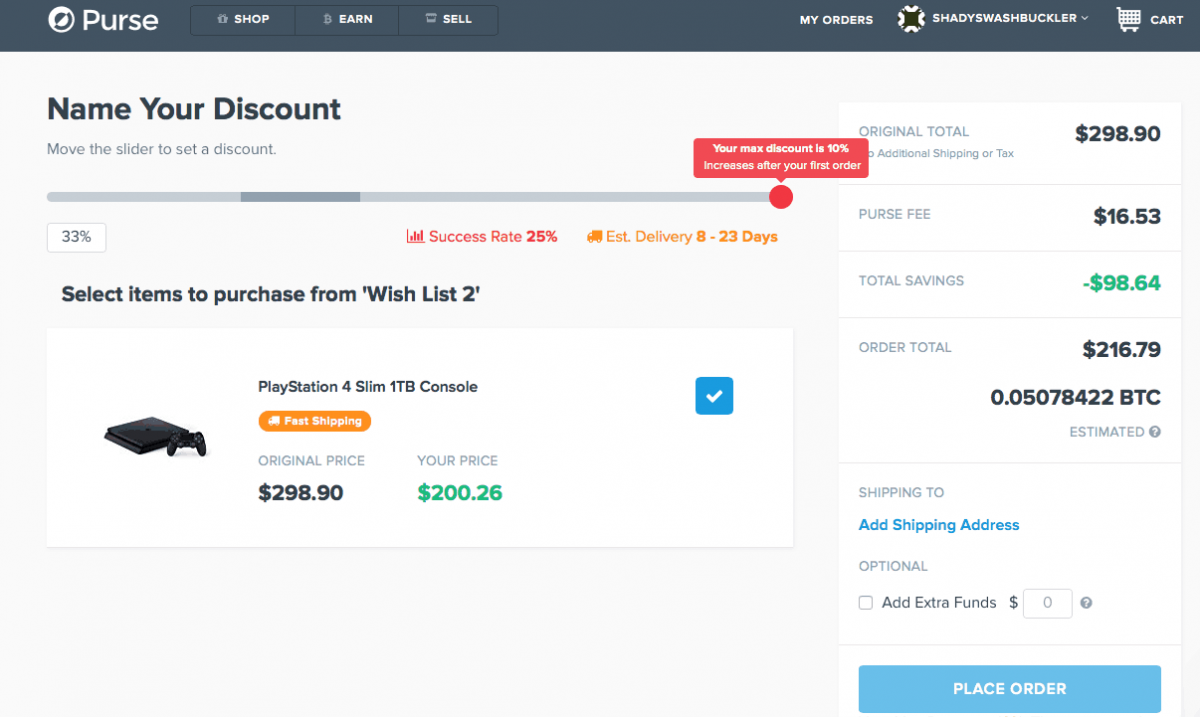Click the PLACE ORDER button
This screenshot has width=1200, height=717.
[1010, 689]
